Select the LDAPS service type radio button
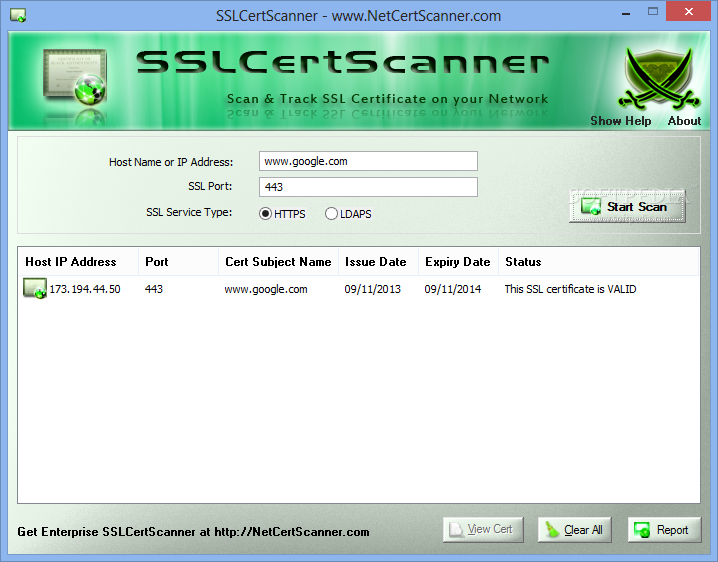This screenshot has height=562, width=718. pos(331,213)
